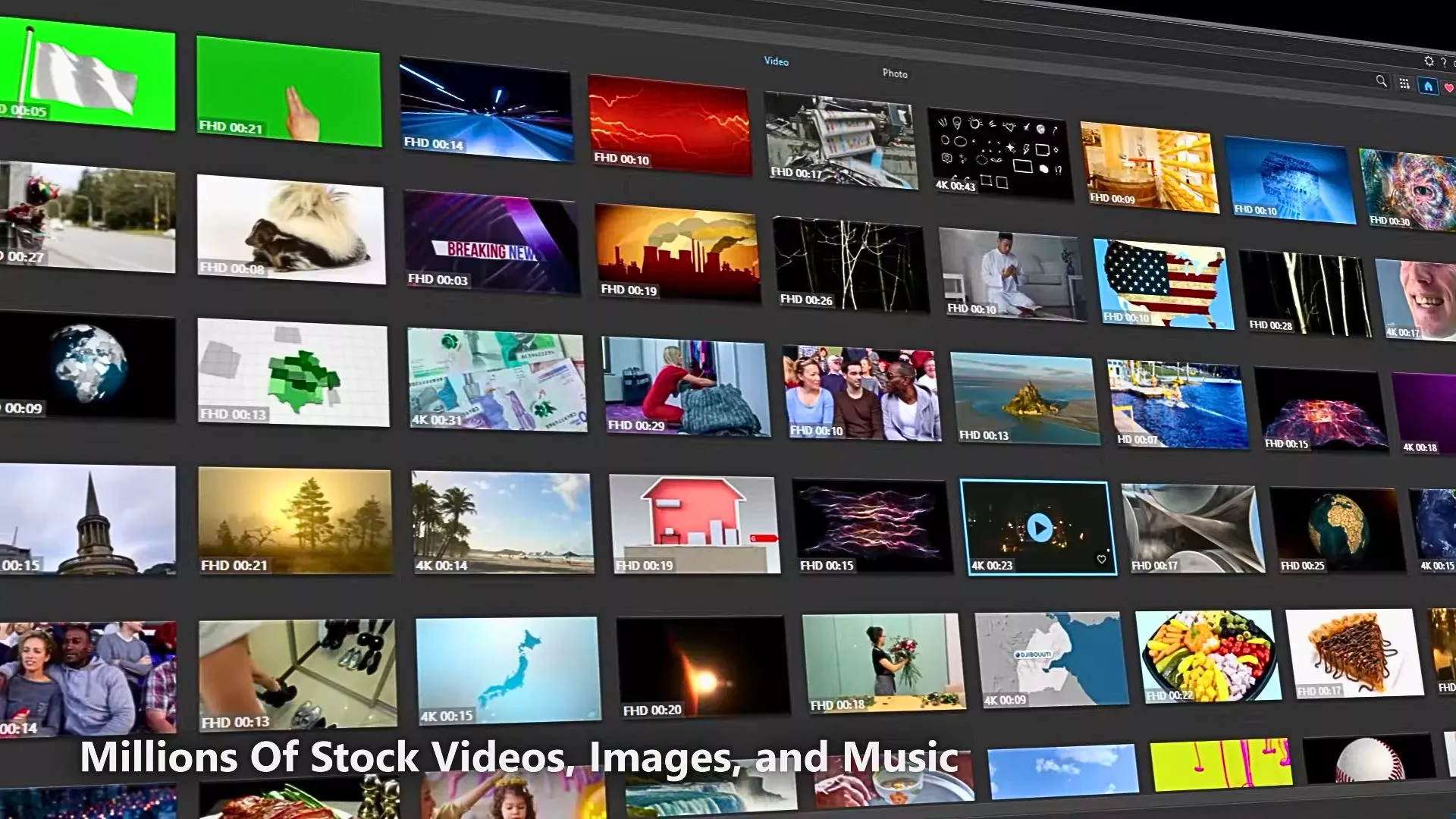Switch to the Photo tab
The height and width of the screenshot is (819, 1456).
click(x=895, y=74)
